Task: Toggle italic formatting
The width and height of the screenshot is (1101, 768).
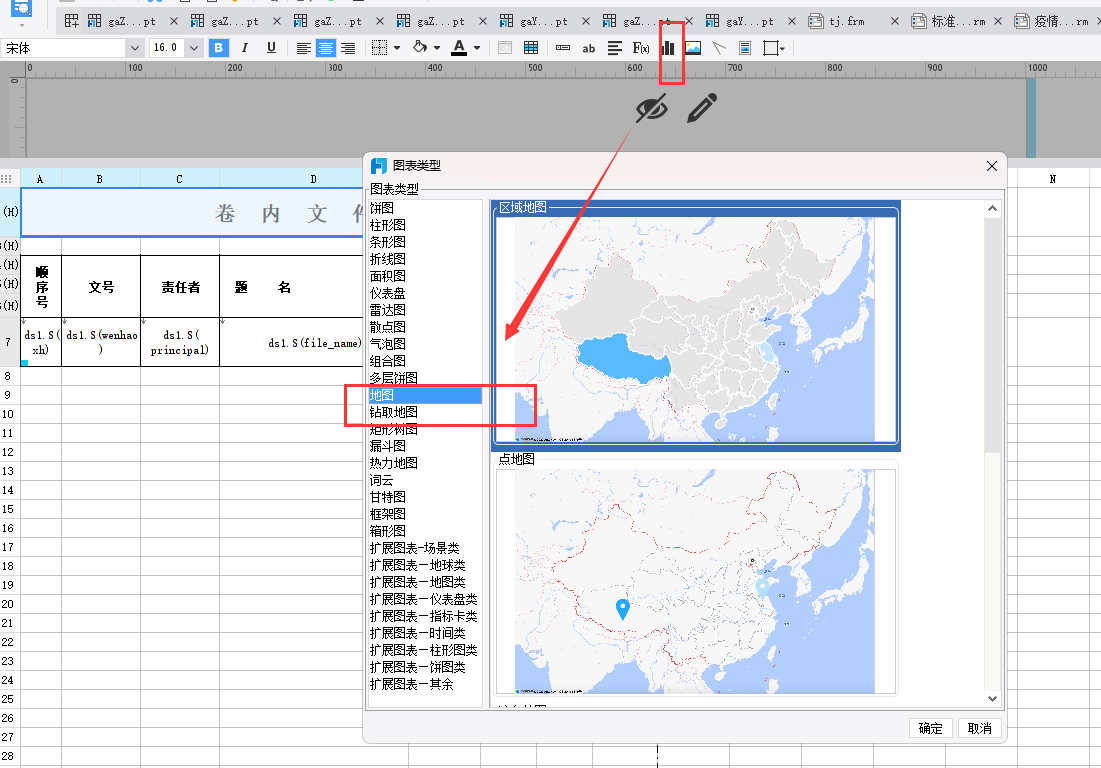Action: pyautogui.click(x=244, y=48)
